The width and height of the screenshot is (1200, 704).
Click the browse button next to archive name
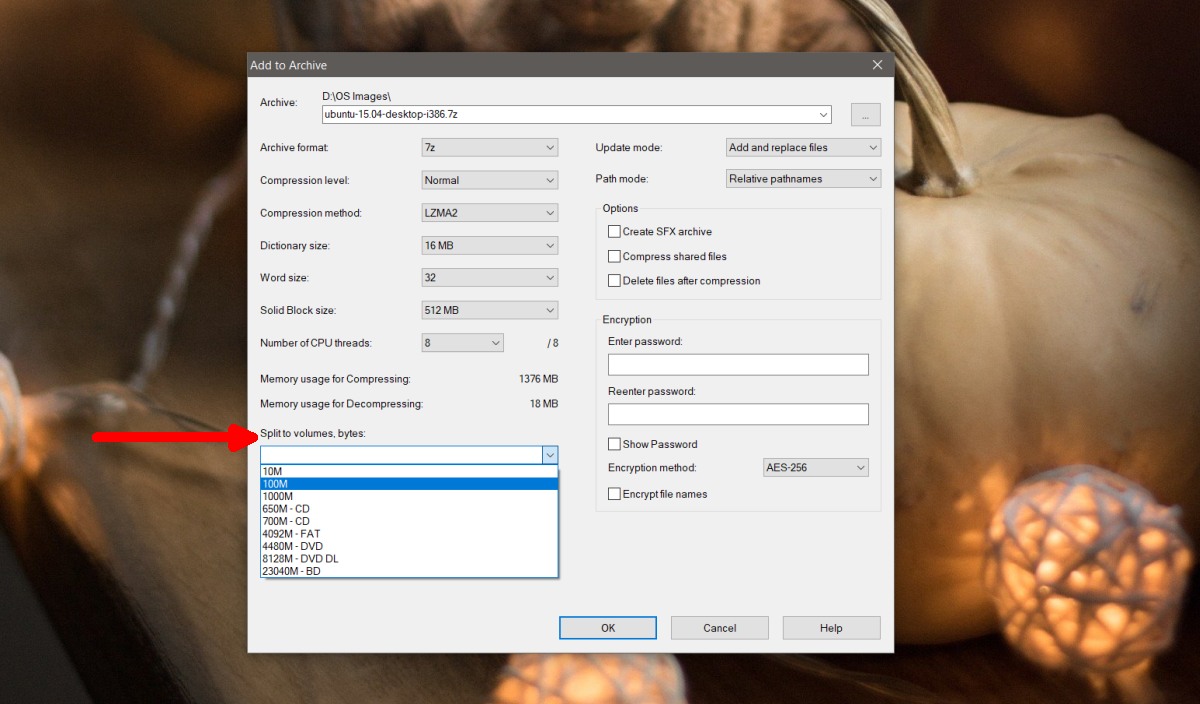pos(864,114)
